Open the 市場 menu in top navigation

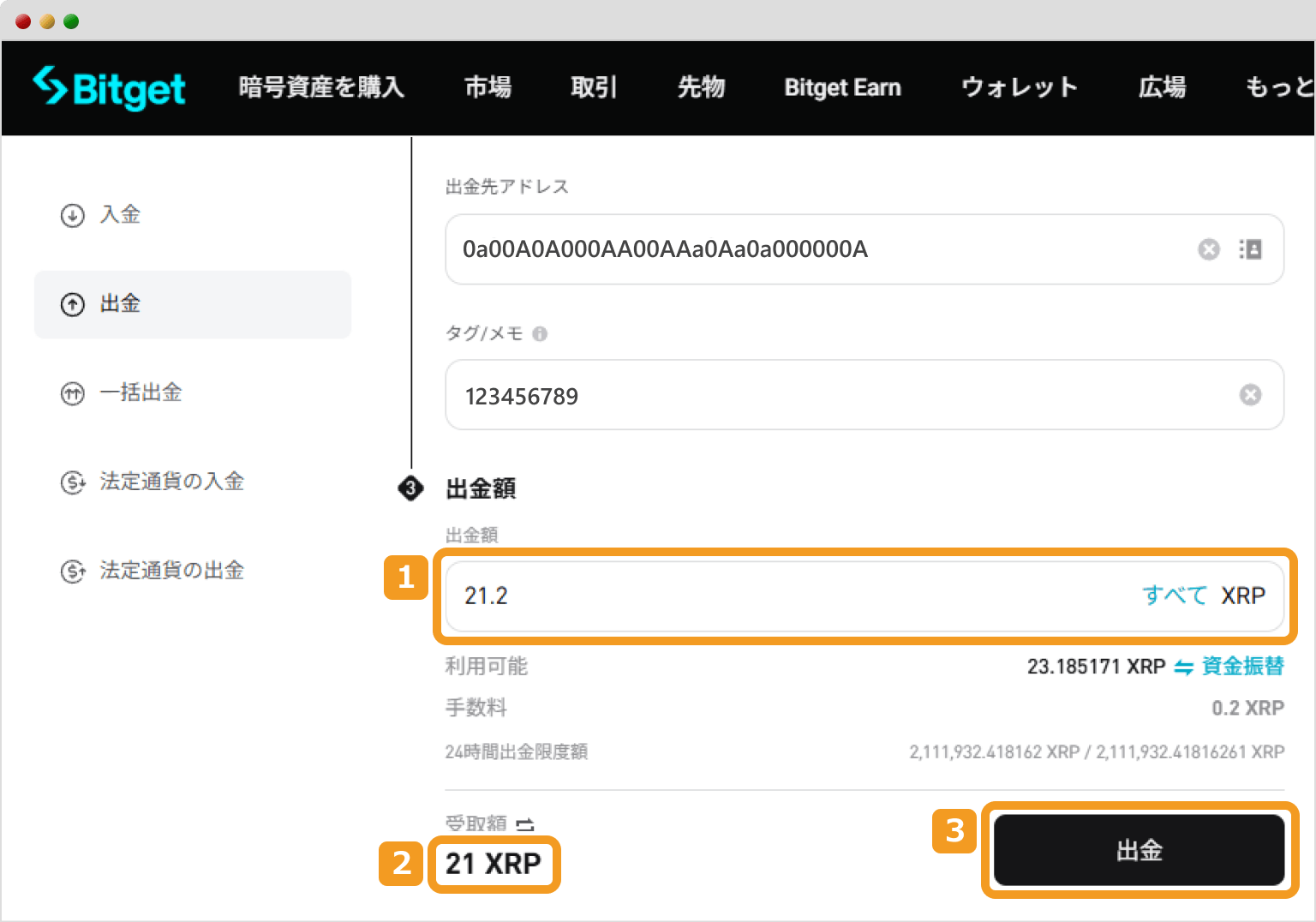tap(487, 88)
